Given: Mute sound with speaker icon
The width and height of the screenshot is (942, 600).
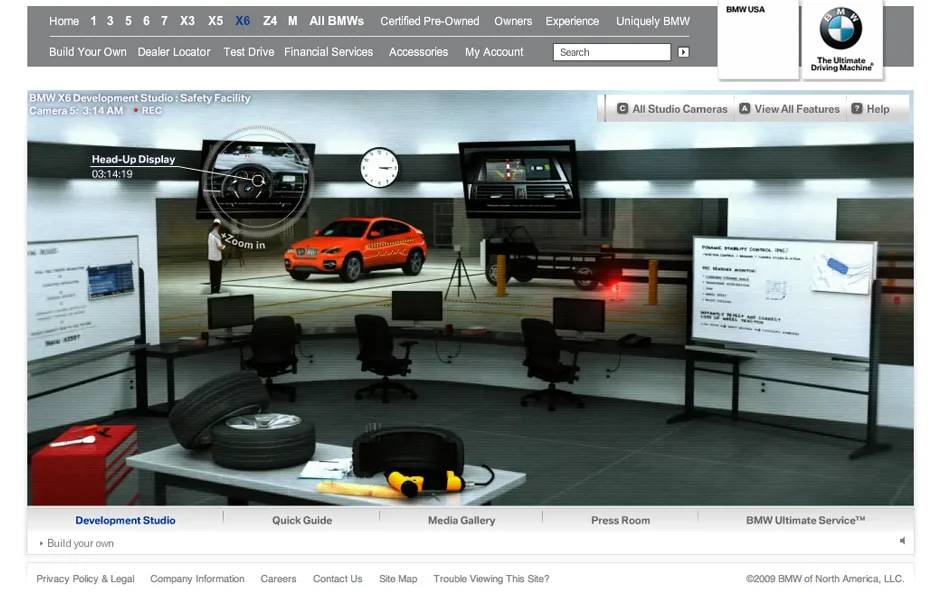Looking at the screenshot, I should pos(902,541).
